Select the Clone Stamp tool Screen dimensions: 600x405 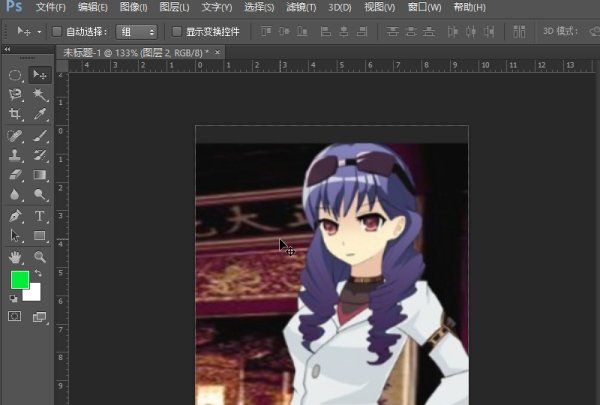(15, 155)
